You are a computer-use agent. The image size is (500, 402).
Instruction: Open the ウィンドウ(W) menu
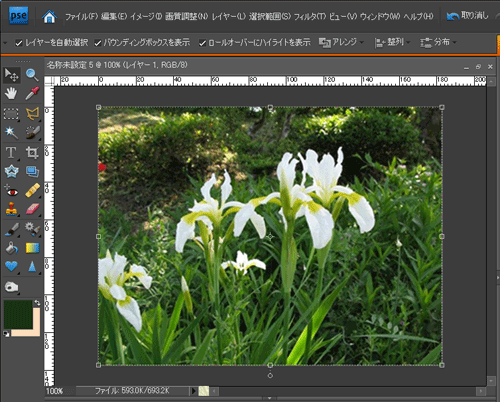pos(380,16)
